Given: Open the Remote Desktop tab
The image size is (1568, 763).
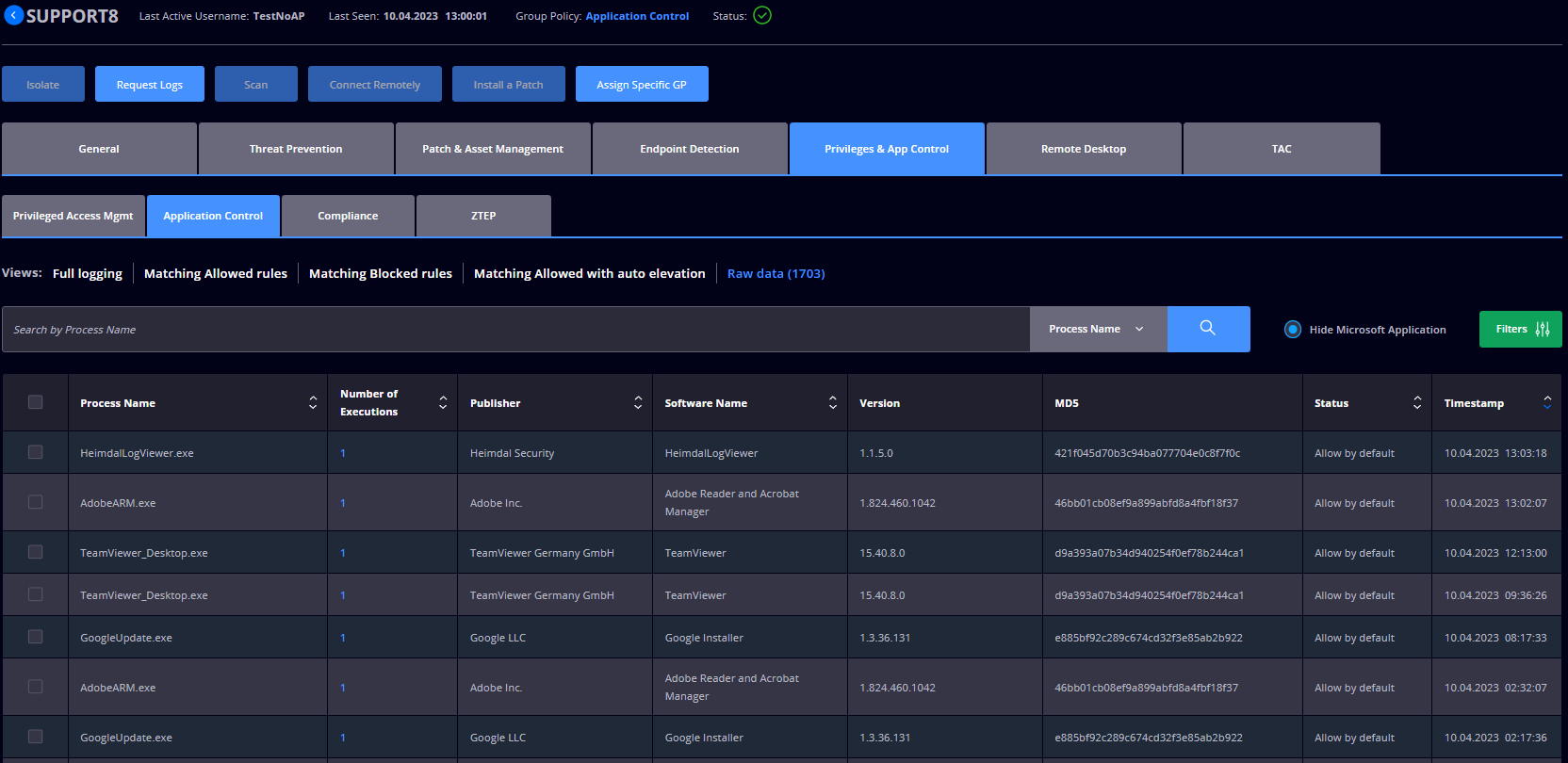Looking at the screenshot, I should click(x=1084, y=149).
